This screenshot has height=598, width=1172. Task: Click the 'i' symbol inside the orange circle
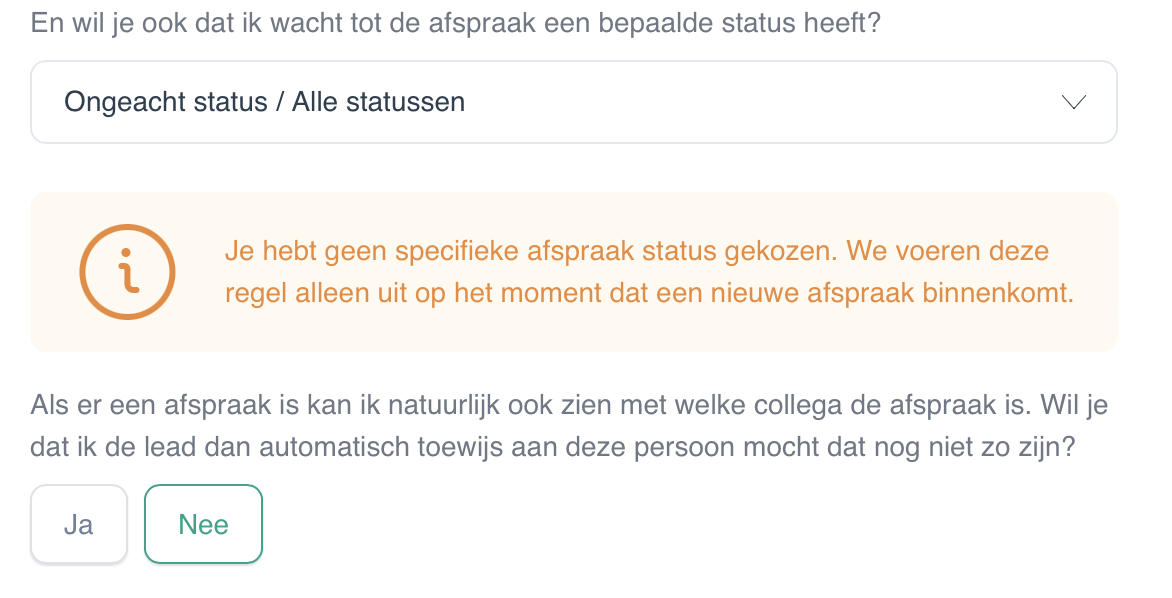128,271
